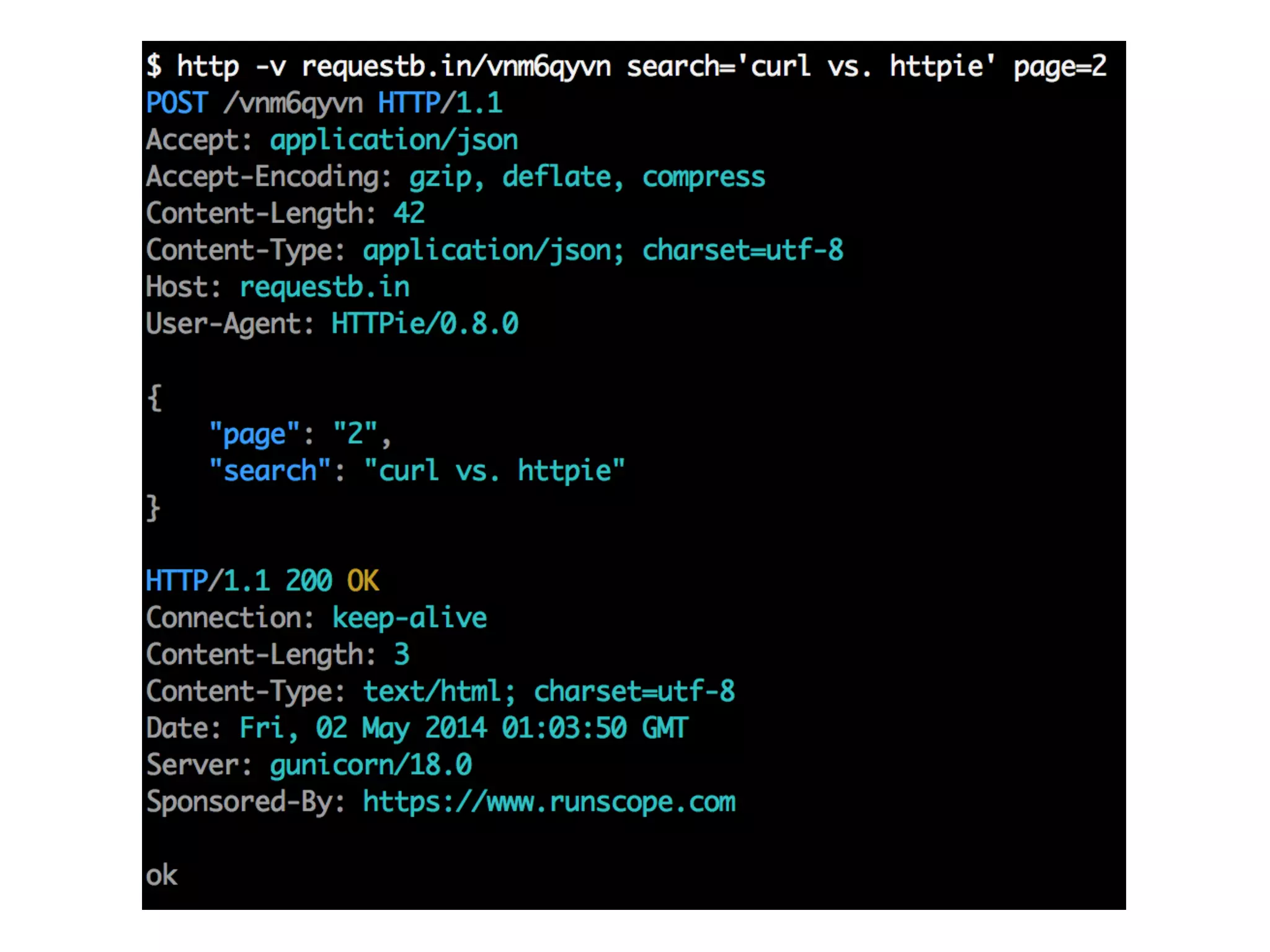Click the "page" JSON key
This screenshot has height=952, width=1270.
(x=254, y=434)
